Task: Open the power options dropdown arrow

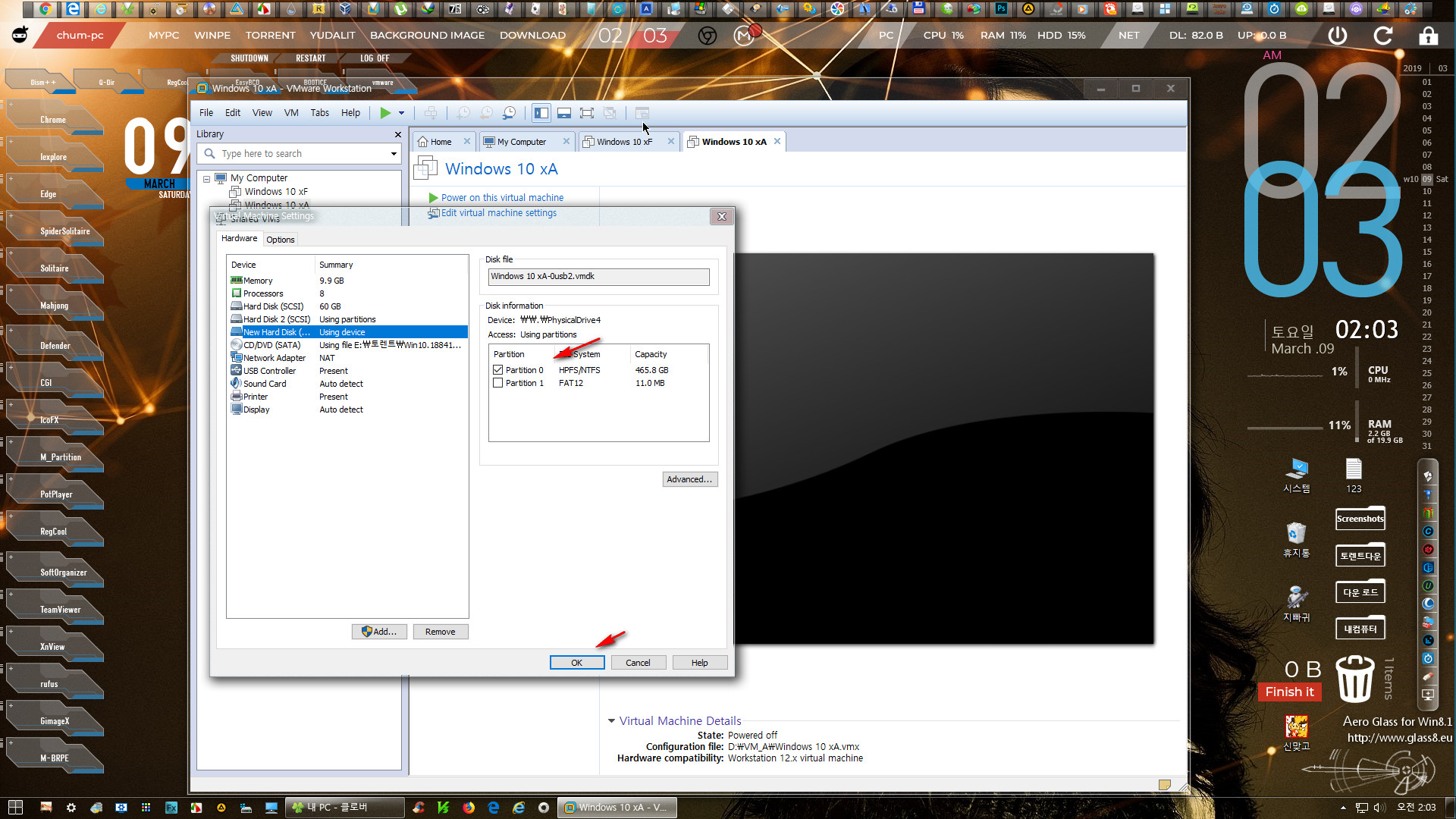Action: click(402, 113)
